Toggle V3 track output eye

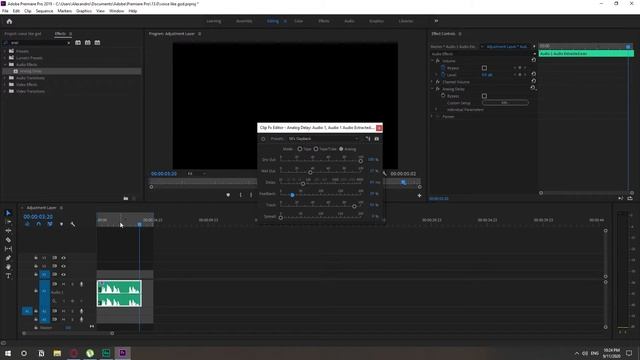[x=64, y=258]
